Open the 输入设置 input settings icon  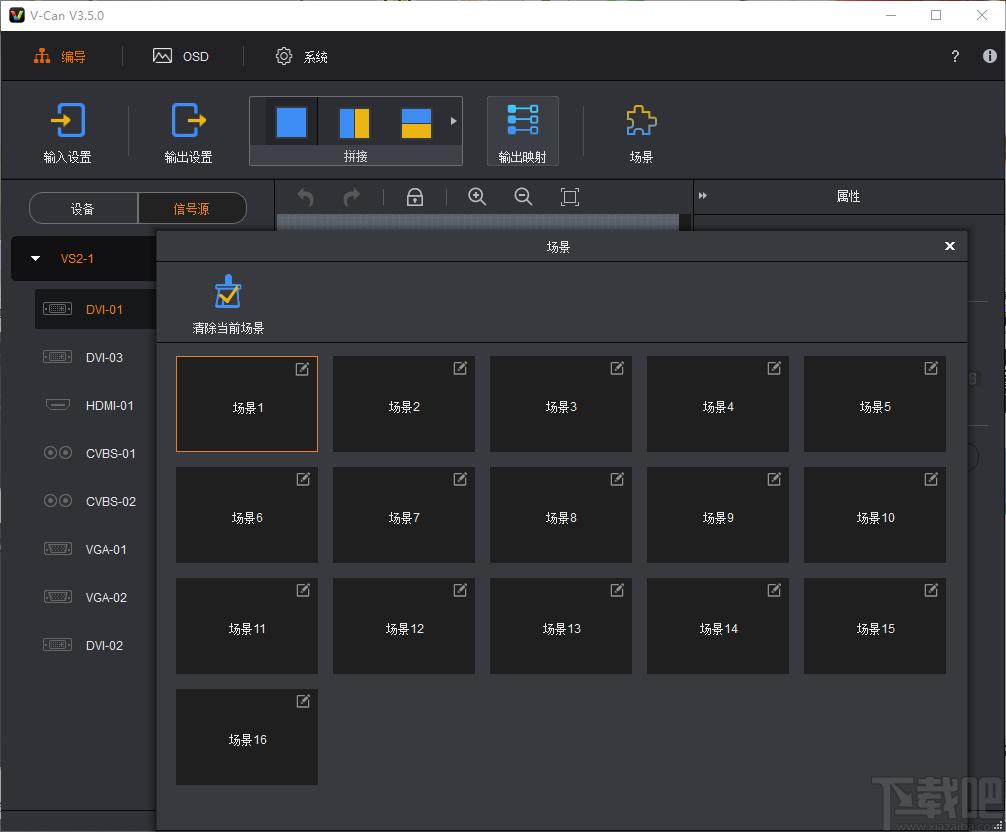[x=67, y=120]
